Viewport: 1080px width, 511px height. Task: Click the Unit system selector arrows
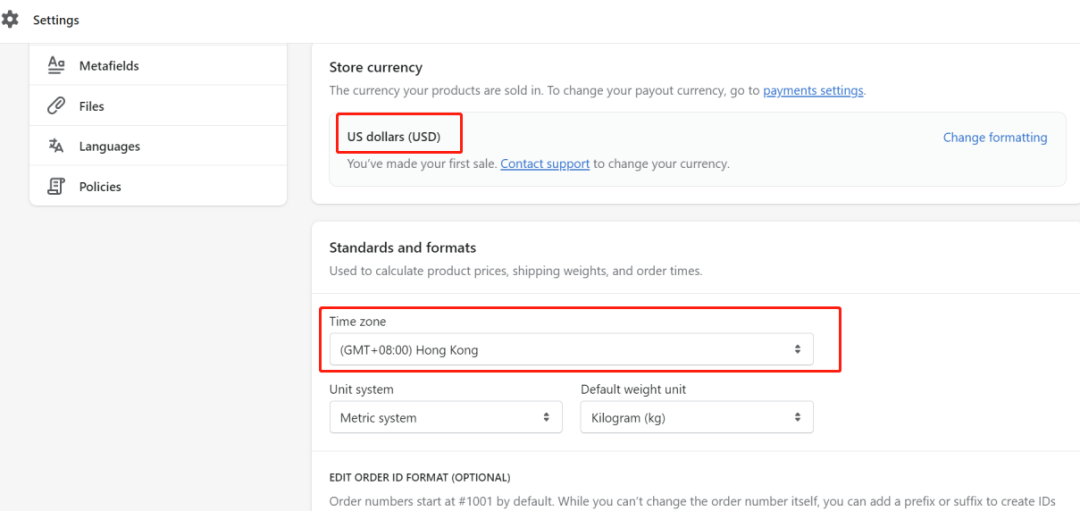[x=546, y=417]
